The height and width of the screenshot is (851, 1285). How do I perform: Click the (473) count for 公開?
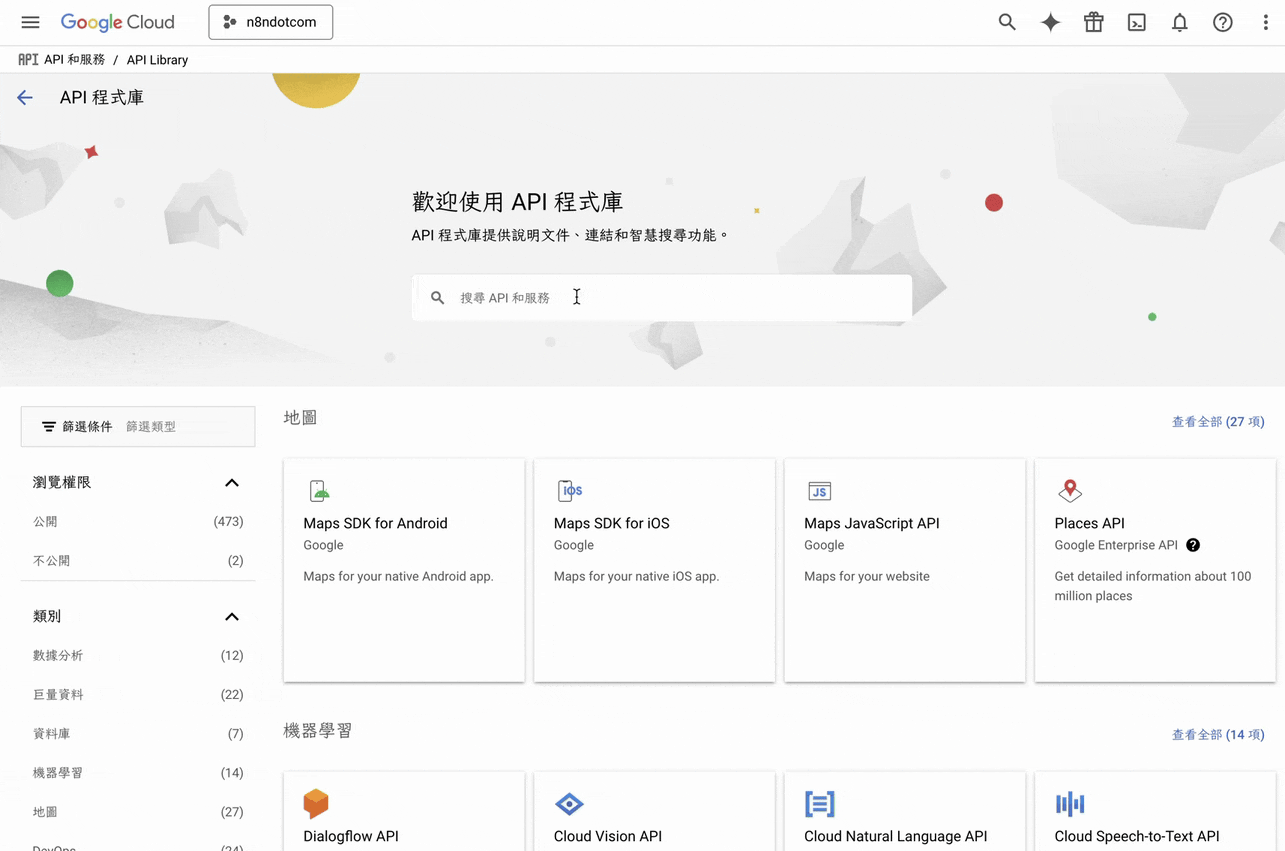(x=228, y=522)
